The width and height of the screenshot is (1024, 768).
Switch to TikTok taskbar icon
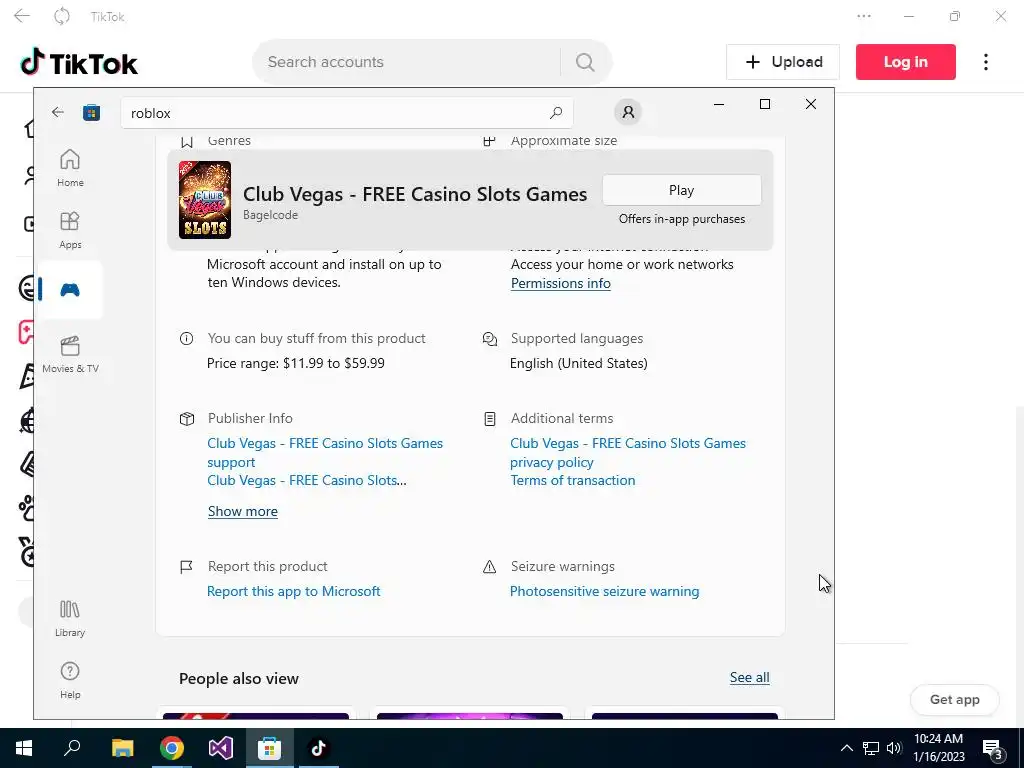[x=318, y=748]
